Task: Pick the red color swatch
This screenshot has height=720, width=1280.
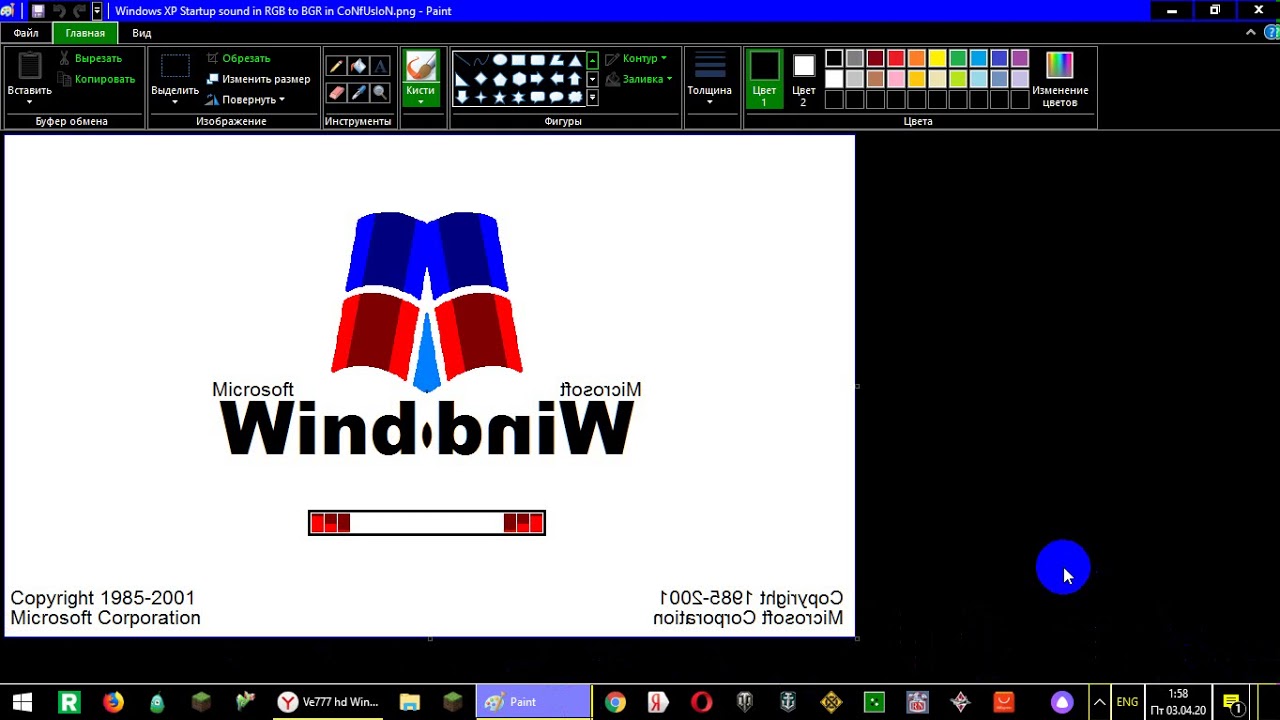Action: pyautogui.click(x=896, y=58)
